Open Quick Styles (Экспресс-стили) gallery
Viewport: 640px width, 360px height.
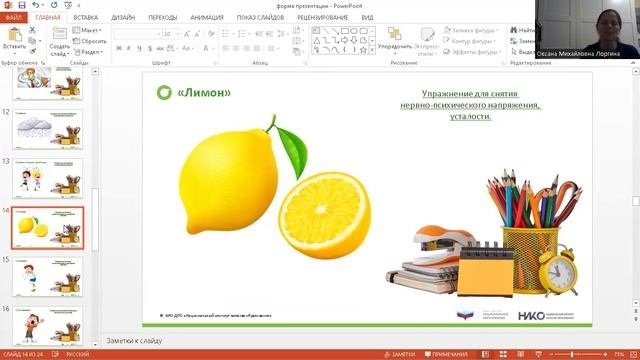click(x=427, y=41)
